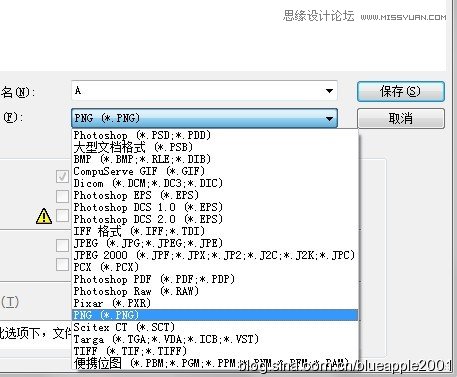Select 大型文档格式 (*.PSB) format

(215, 147)
